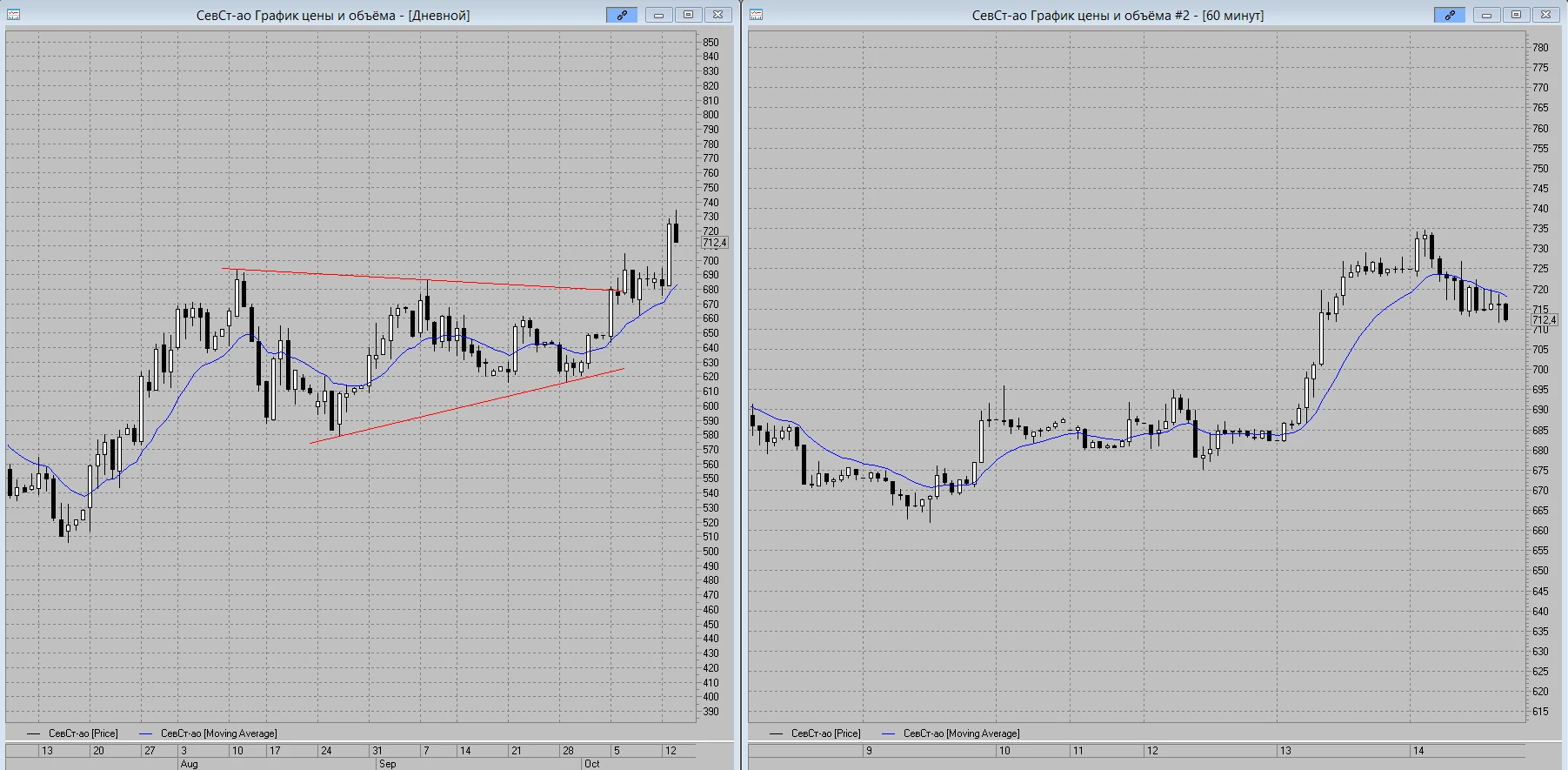Select the upper red trendline on the daily chart
Screen dimensions: 1568x770
[x=421, y=279]
